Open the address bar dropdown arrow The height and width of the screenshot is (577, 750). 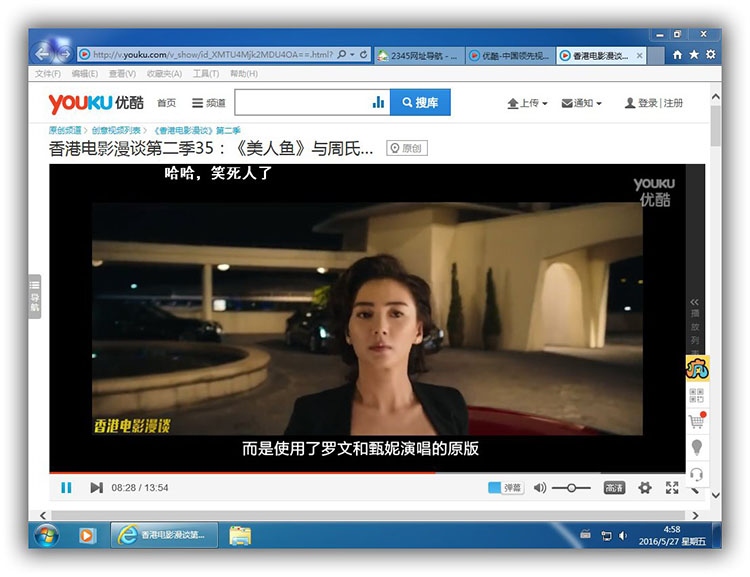(x=353, y=55)
